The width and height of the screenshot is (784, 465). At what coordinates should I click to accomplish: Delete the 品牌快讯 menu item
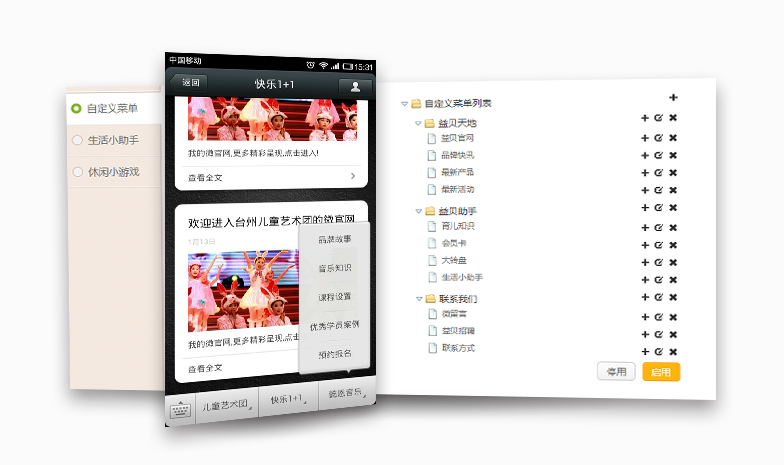click(673, 156)
